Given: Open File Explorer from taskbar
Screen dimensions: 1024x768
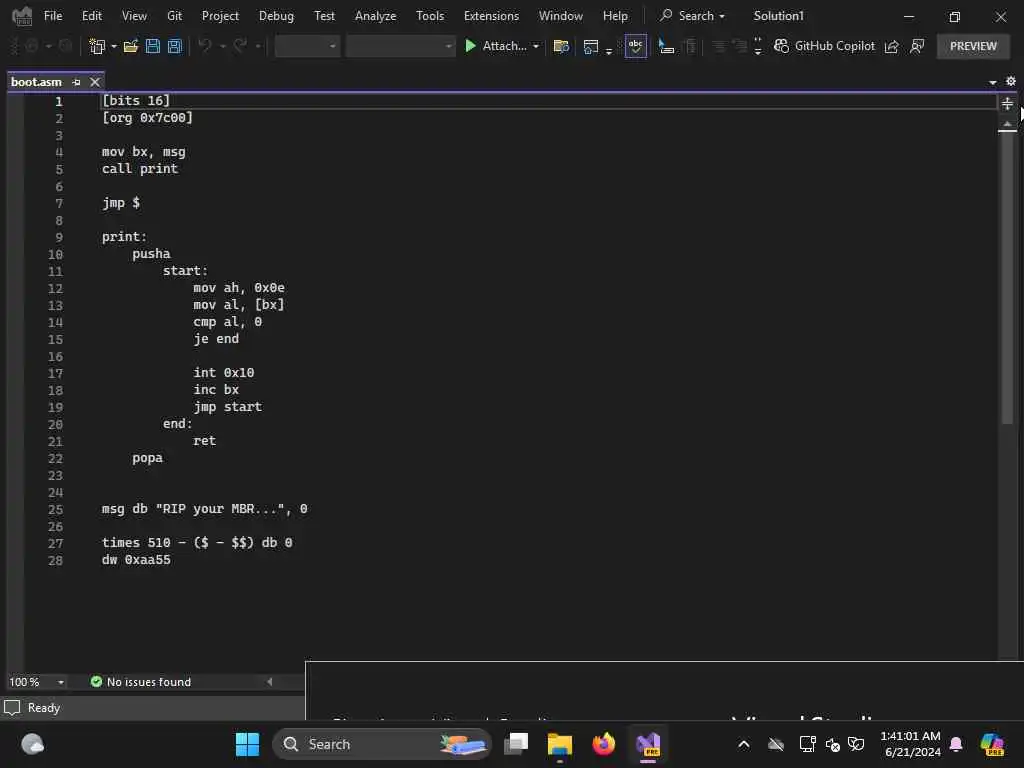Looking at the screenshot, I should coord(560,744).
